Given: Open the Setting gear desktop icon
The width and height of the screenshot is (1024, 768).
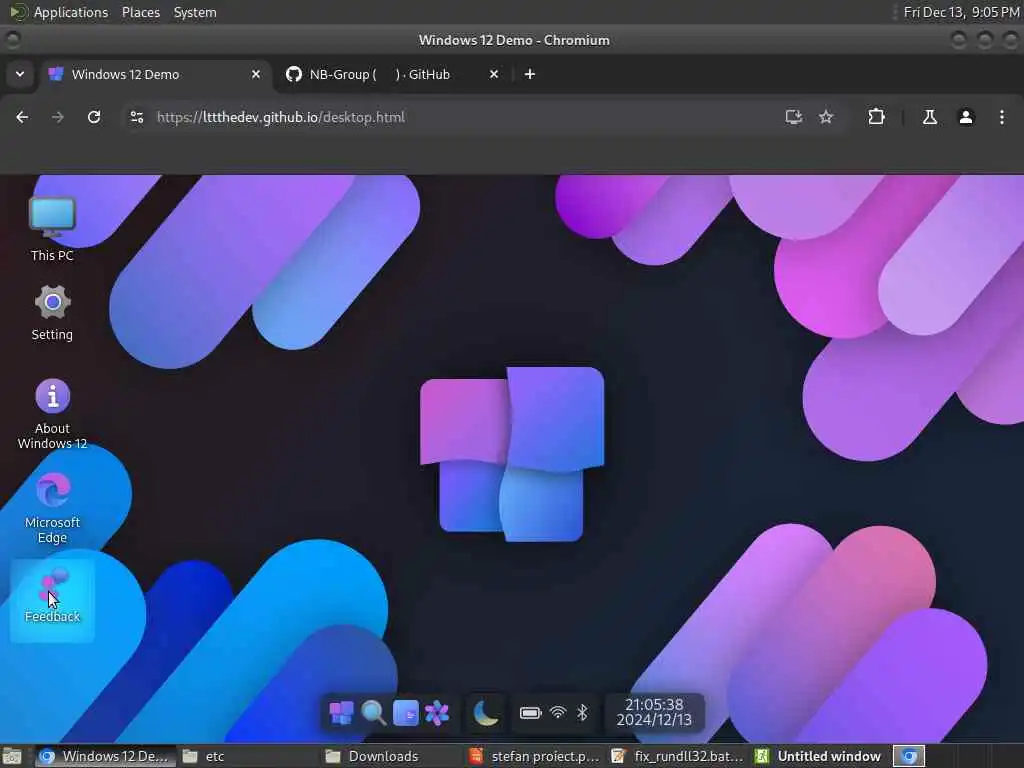Looking at the screenshot, I should coord(52,313).
